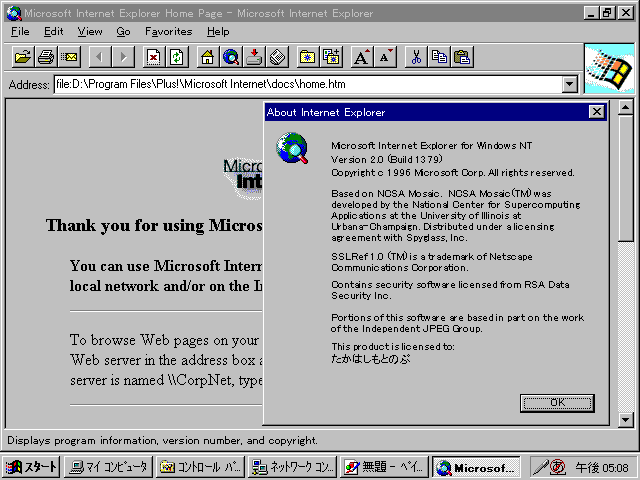640x480 pixels.
Task: Click OK in the About dialog
Action: pos(557,403)
